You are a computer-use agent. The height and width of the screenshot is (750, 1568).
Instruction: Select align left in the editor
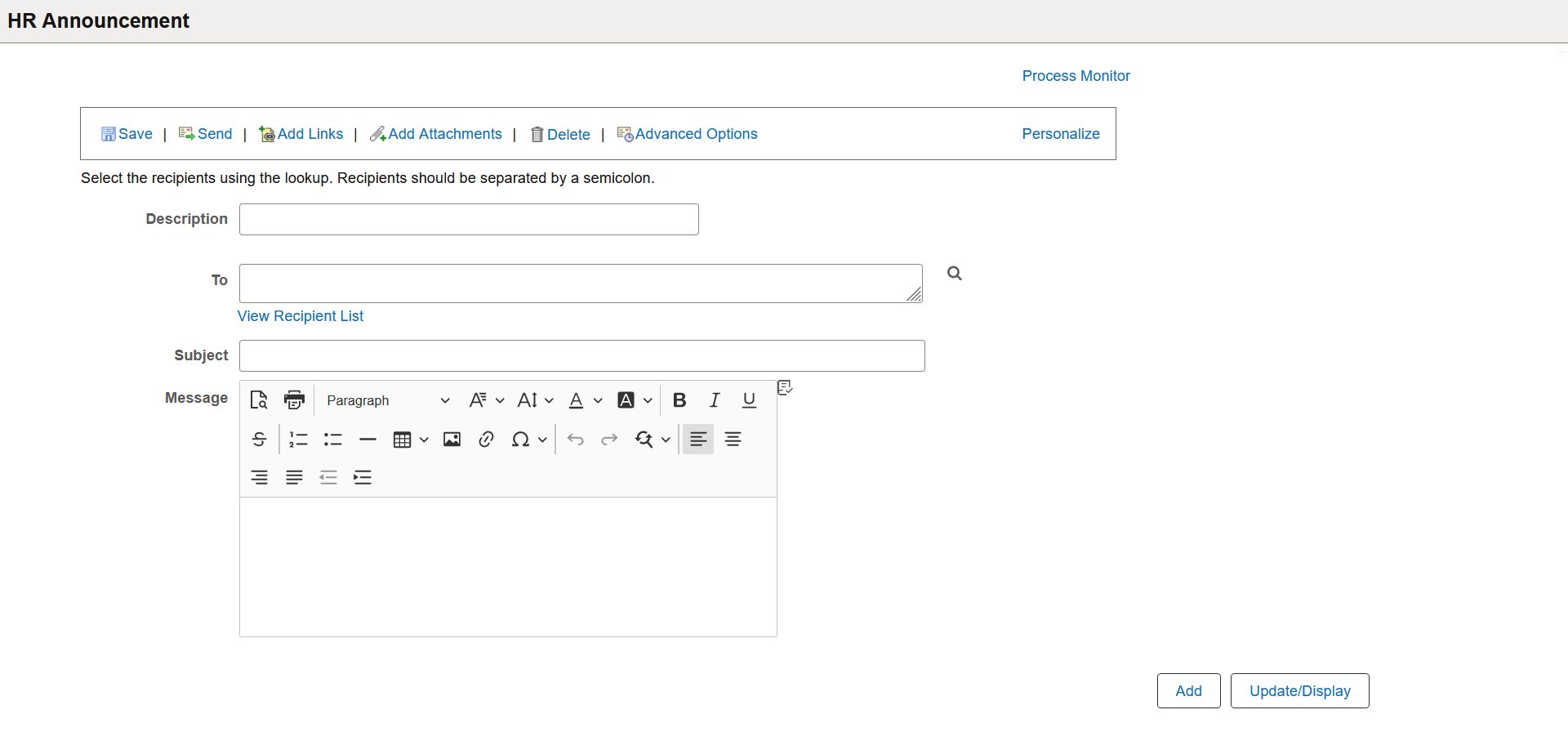(x=698, y=440)
